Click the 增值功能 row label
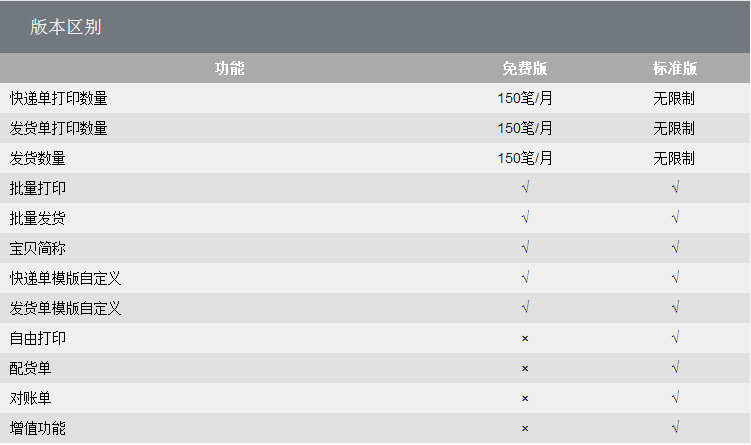This screenshot has width=751, height=445. click(x=38, y=428)
